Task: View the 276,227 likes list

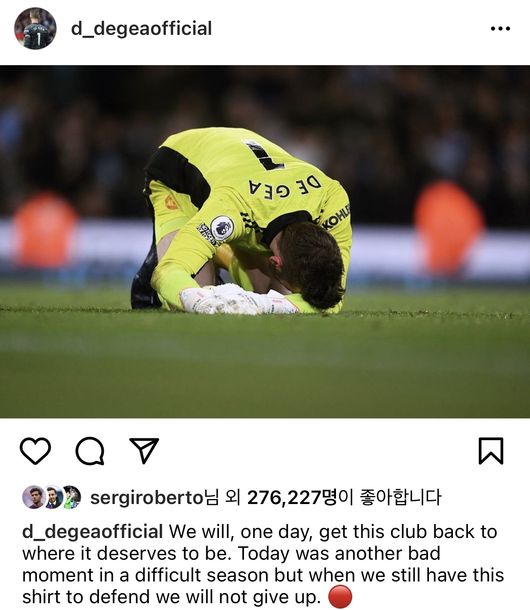Action: [x=284, y=498]
